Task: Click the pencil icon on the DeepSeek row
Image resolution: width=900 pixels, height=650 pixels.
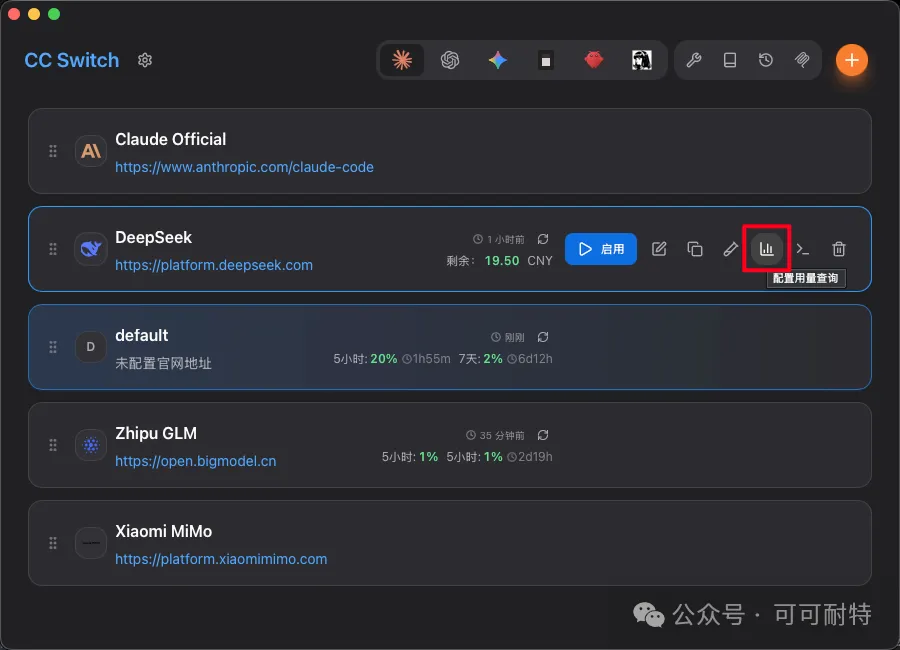Action: pos(730,249)
